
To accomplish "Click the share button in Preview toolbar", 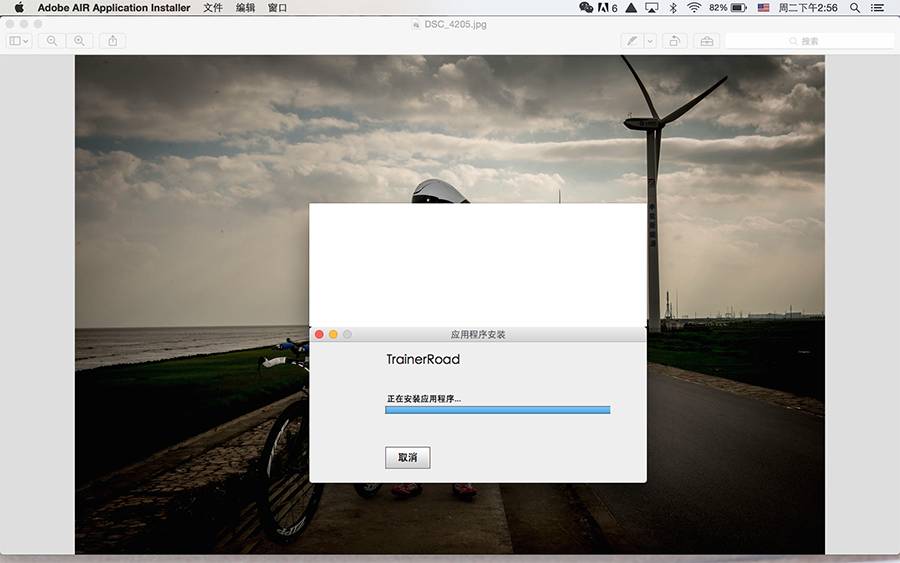I will (112, 41).
